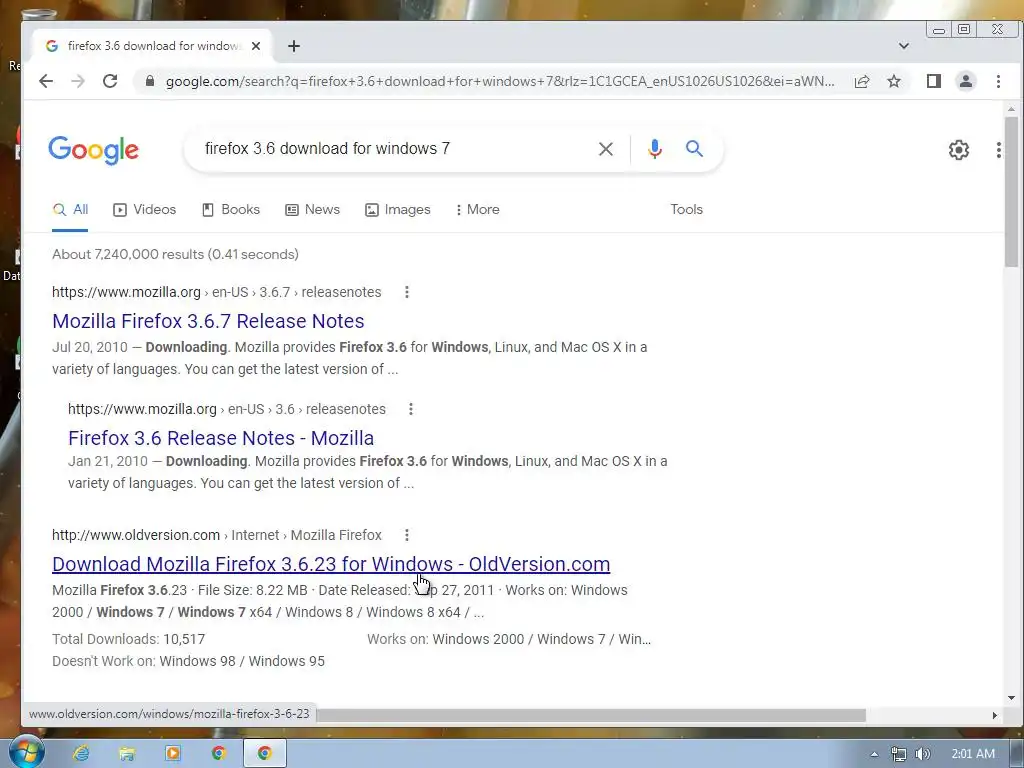This screenshot has width=1024, height=768.
Task: Click the blue magnifier search button
Action: (694, 149)
